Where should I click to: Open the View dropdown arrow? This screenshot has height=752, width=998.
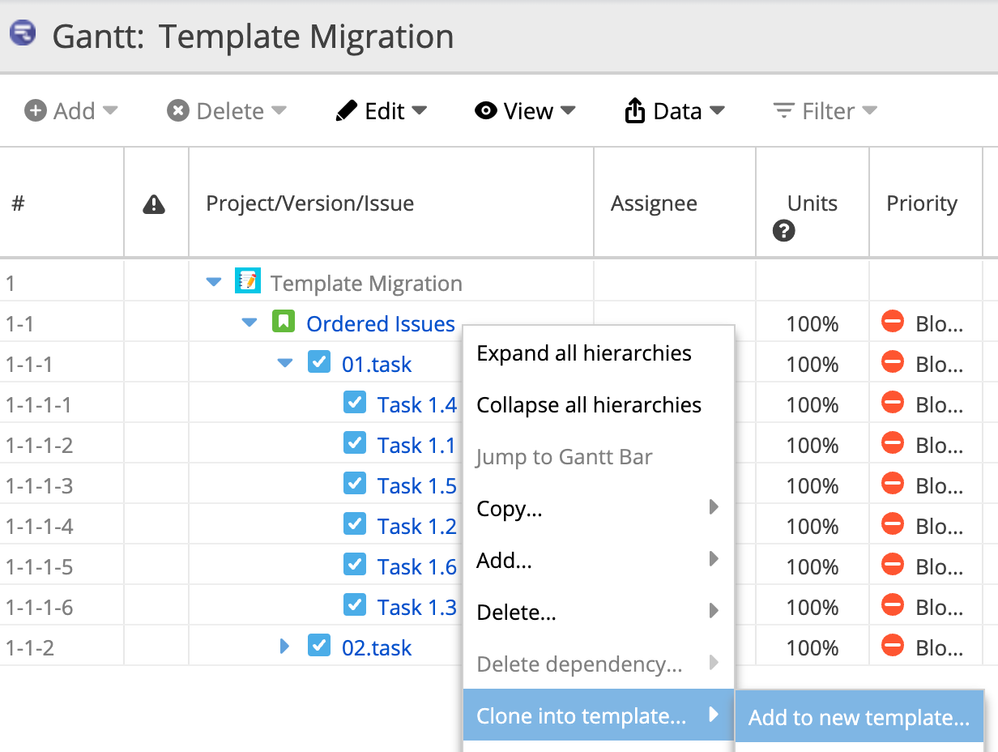coord(568,110)
